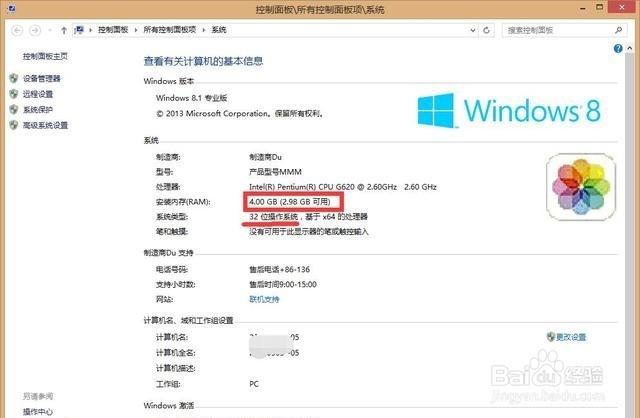Click the '制造商Du' manufacturer value
Image resolution: width=640 pixels, height=418 pixels.
click(265, 157)
